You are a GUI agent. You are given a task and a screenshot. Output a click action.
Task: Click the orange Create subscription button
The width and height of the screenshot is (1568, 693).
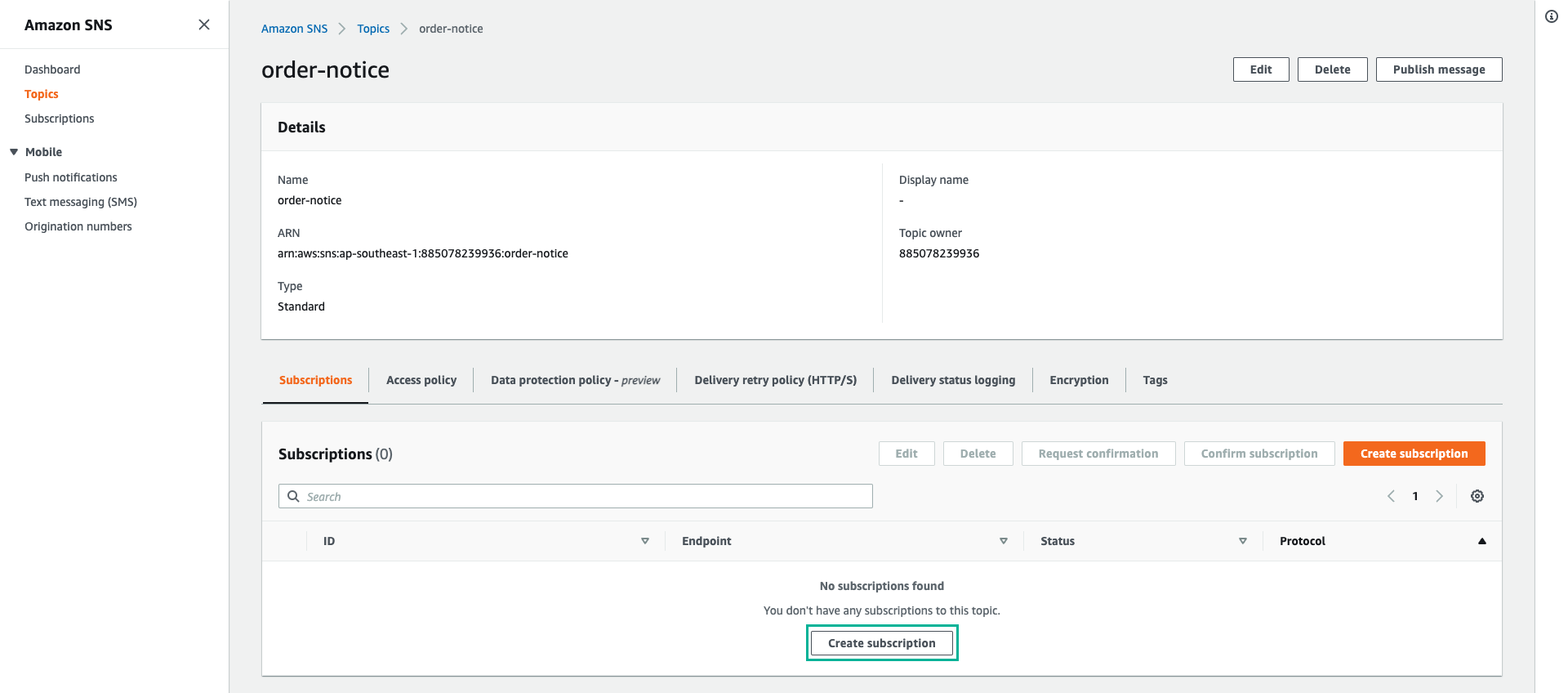click(1414, 454)
